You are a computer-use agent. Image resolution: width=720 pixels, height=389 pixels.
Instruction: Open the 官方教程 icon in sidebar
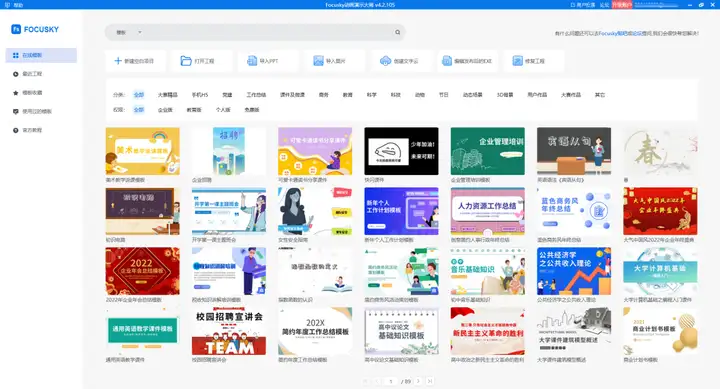pyautogui.click(x=16, y=130)
